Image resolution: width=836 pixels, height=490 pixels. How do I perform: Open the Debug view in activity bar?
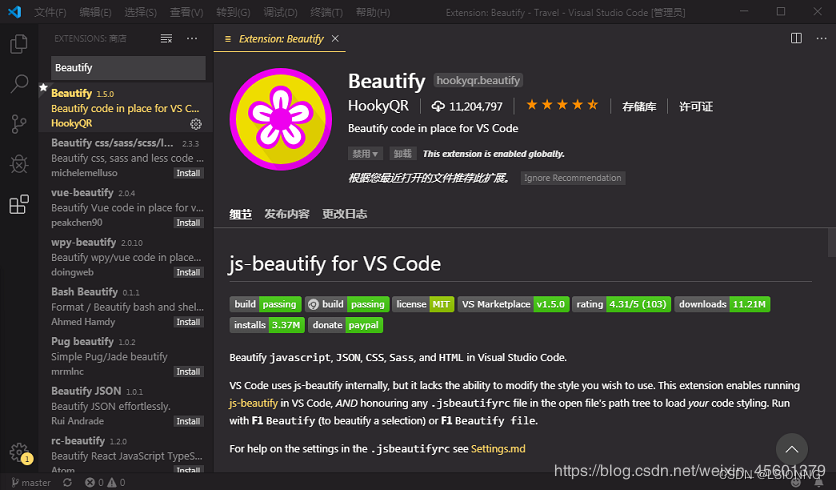[19, 164]
